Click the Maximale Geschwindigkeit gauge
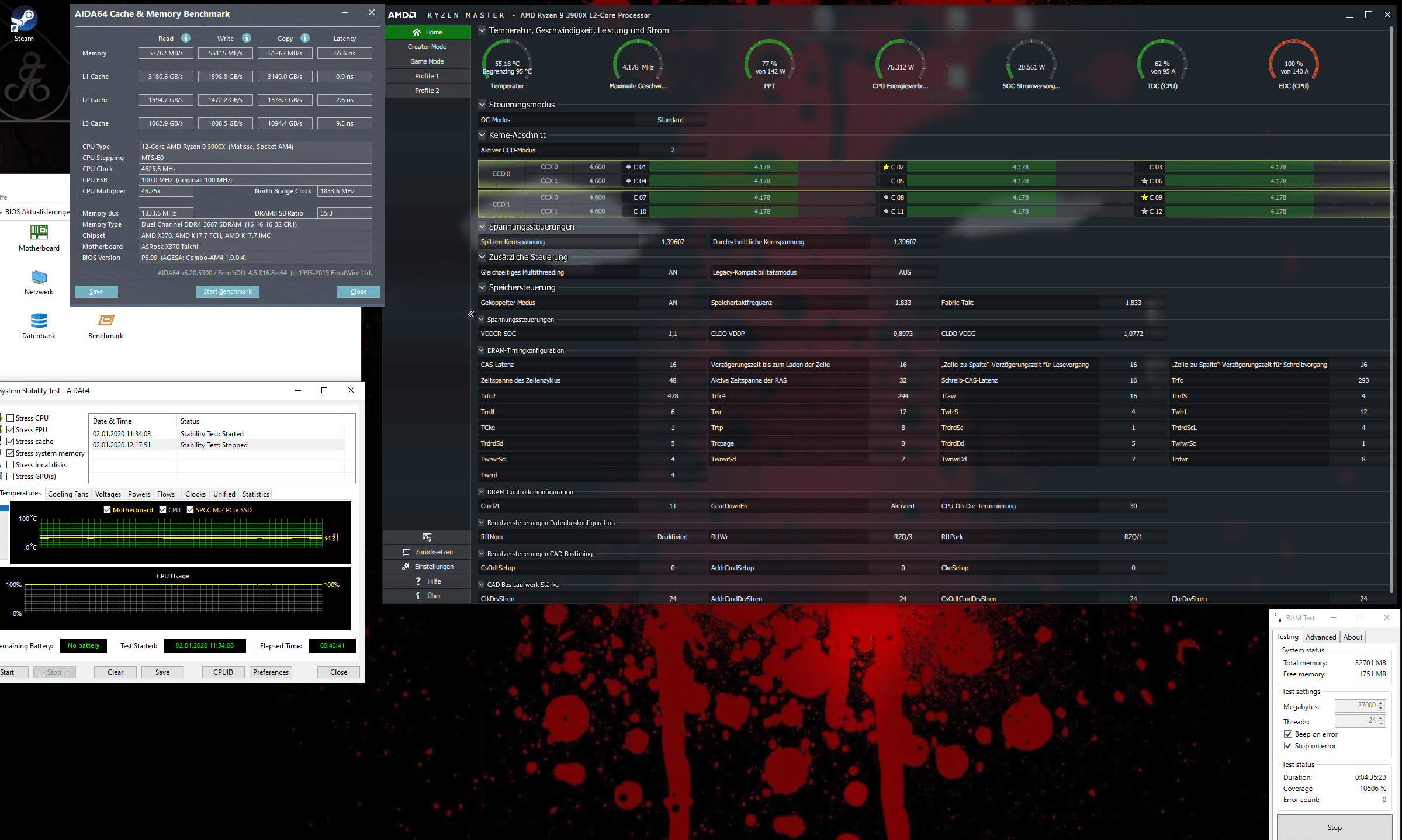This screenshot has height=840, width=1402. pos(638,64)
